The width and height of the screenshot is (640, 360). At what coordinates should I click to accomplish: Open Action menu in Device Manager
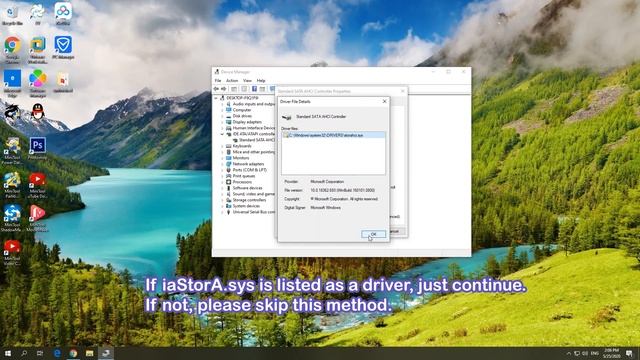(x=232, y=81)
